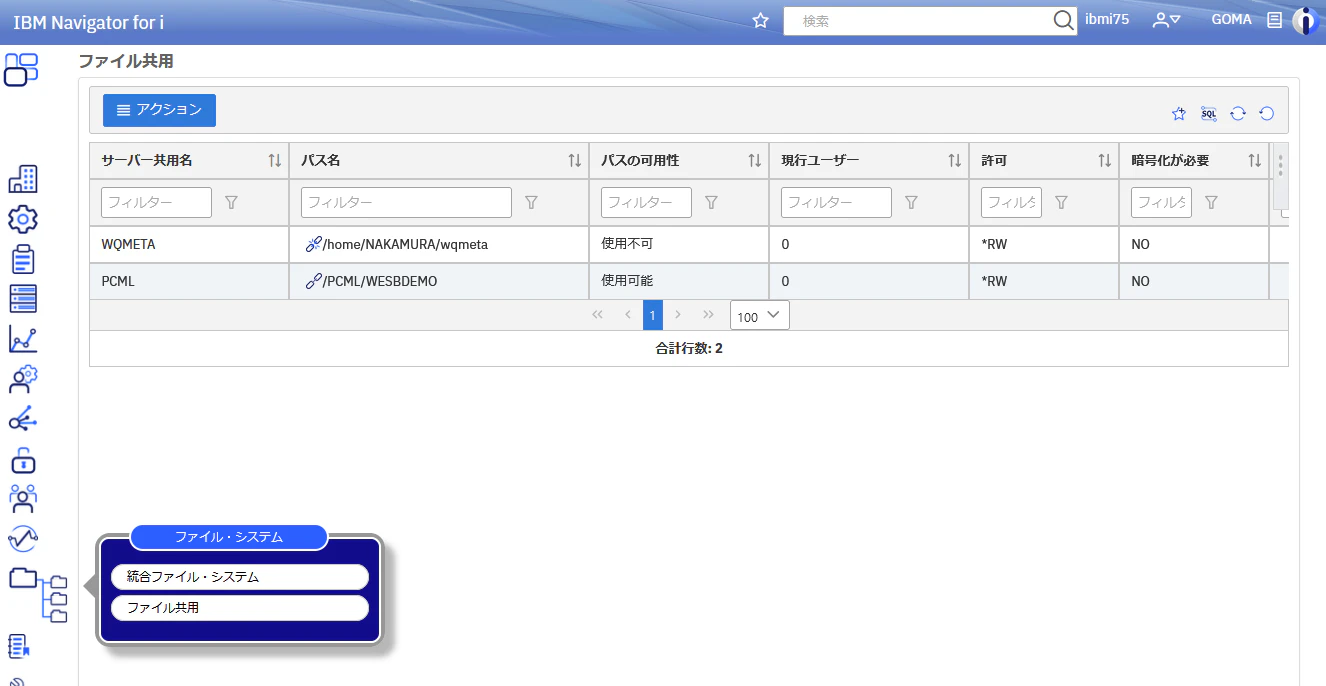Viewport: 1326px width, 686px height.
Task: Click the funnel icon for 現行ユーザー filter
Action: point(911,202)
